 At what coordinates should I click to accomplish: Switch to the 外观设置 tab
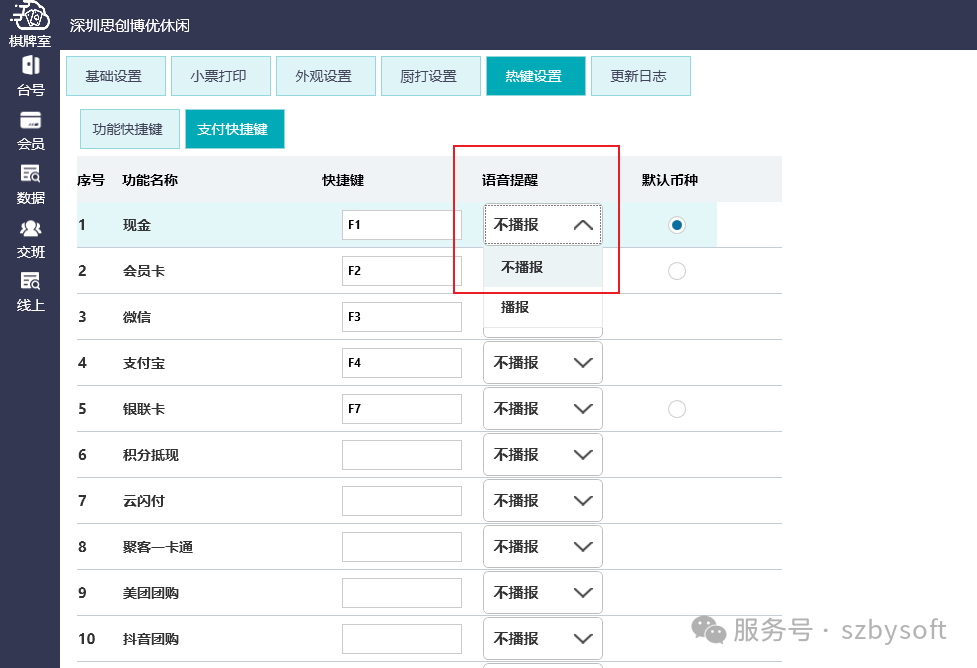click(x=325, y=75)
